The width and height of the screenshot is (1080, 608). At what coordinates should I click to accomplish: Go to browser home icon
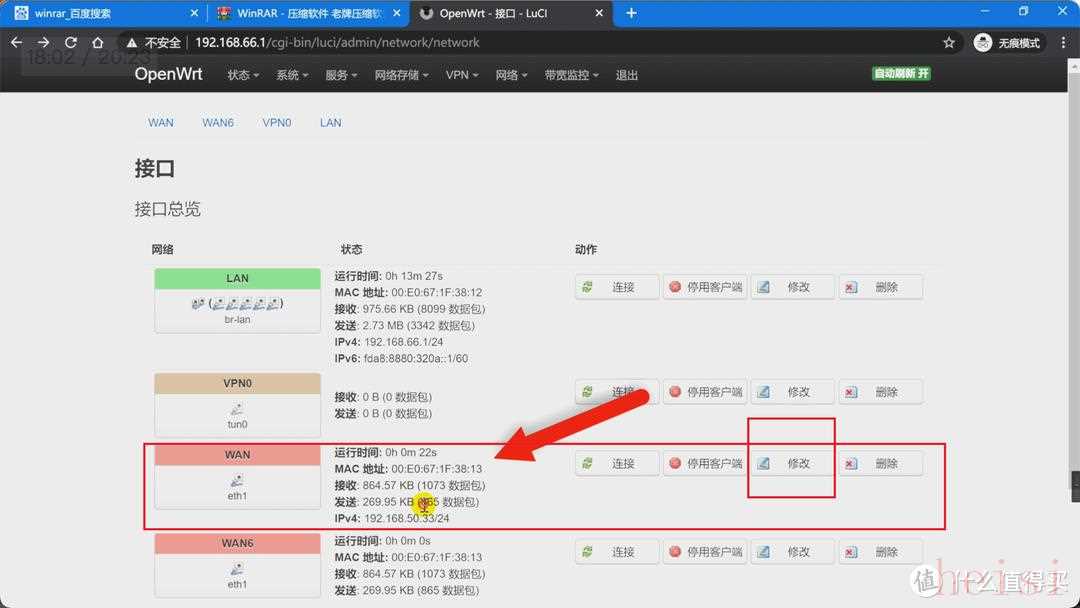pos(97,43)
